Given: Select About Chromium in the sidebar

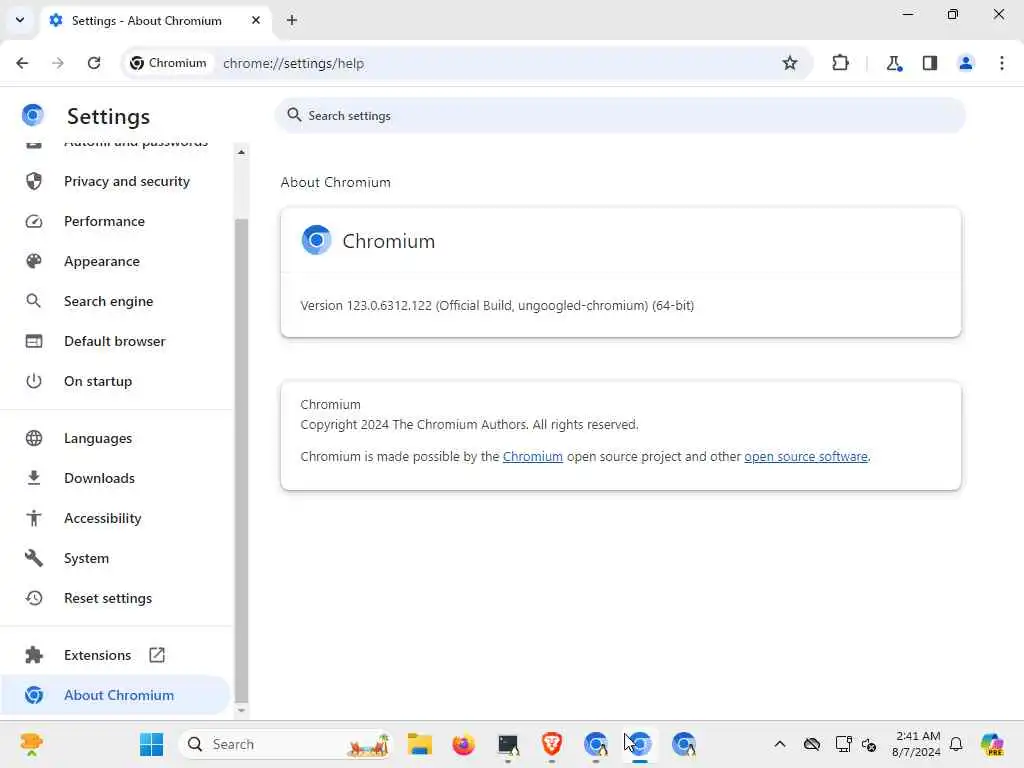Looking at the screenshot, I should coord(116,695).
